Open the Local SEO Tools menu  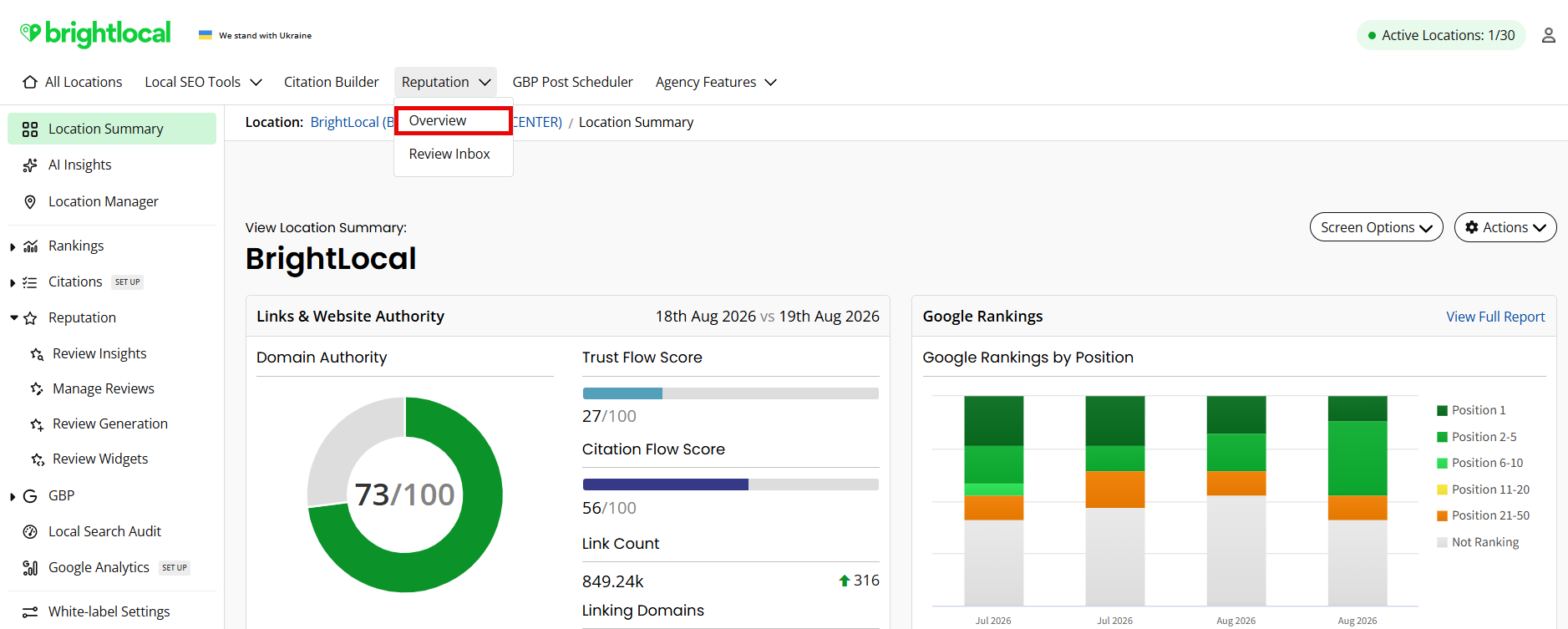coord(203,82)
